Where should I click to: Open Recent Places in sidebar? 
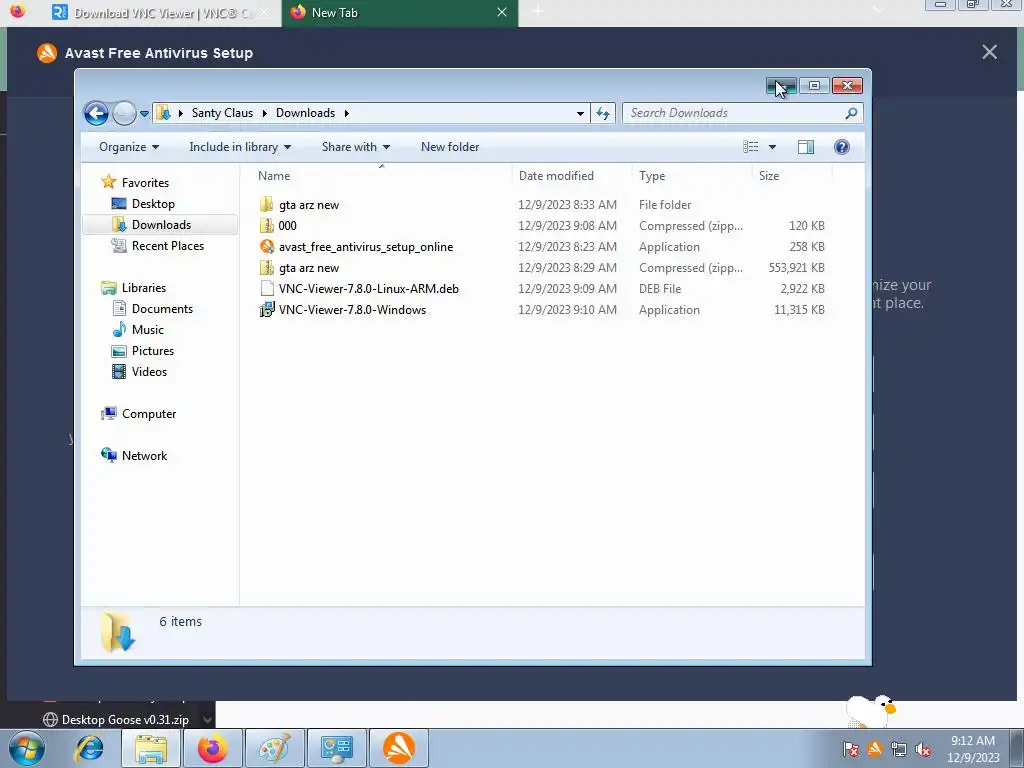(168, 246)
